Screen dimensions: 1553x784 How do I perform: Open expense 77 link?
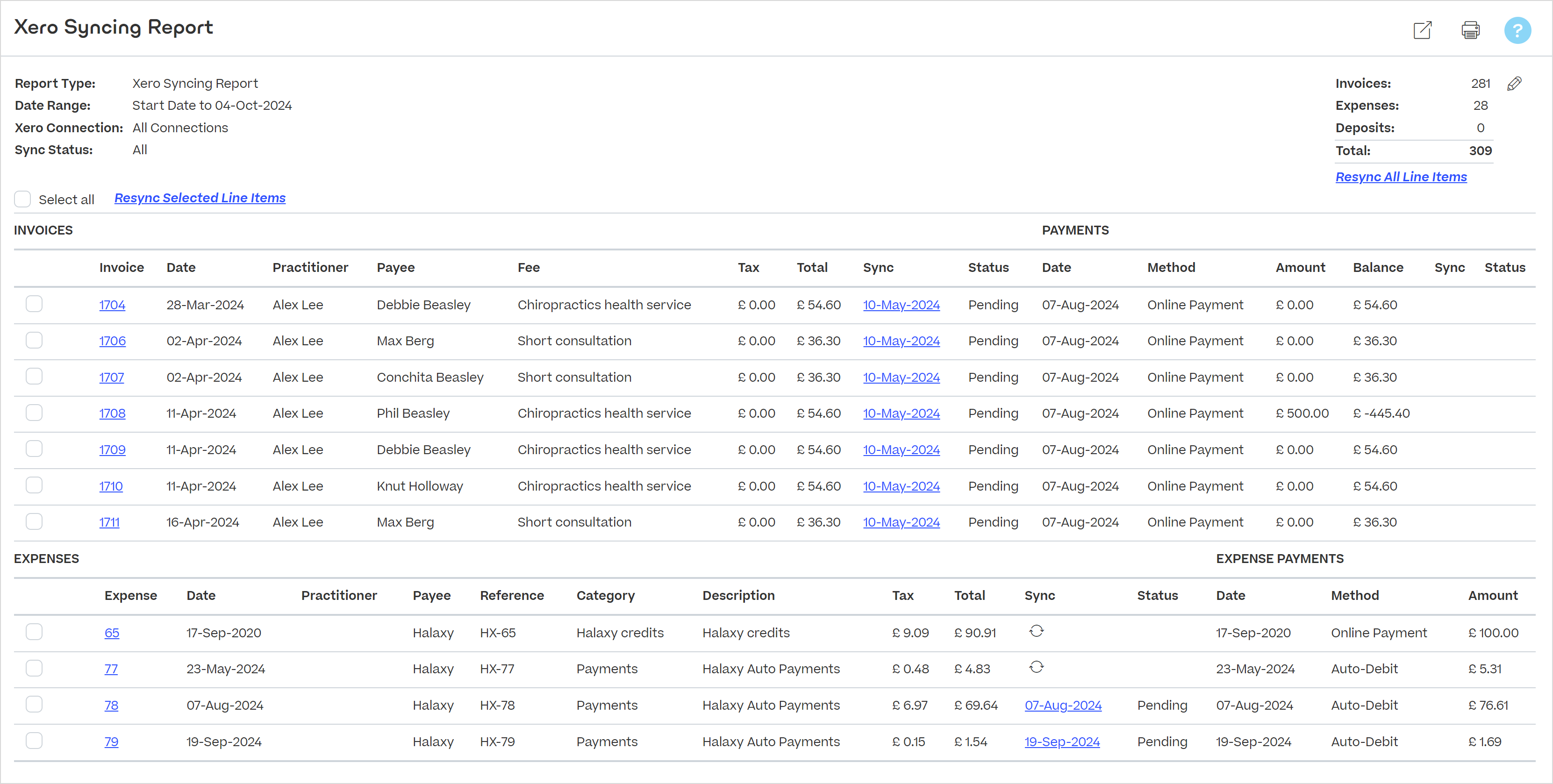click(x=111, y=669)
